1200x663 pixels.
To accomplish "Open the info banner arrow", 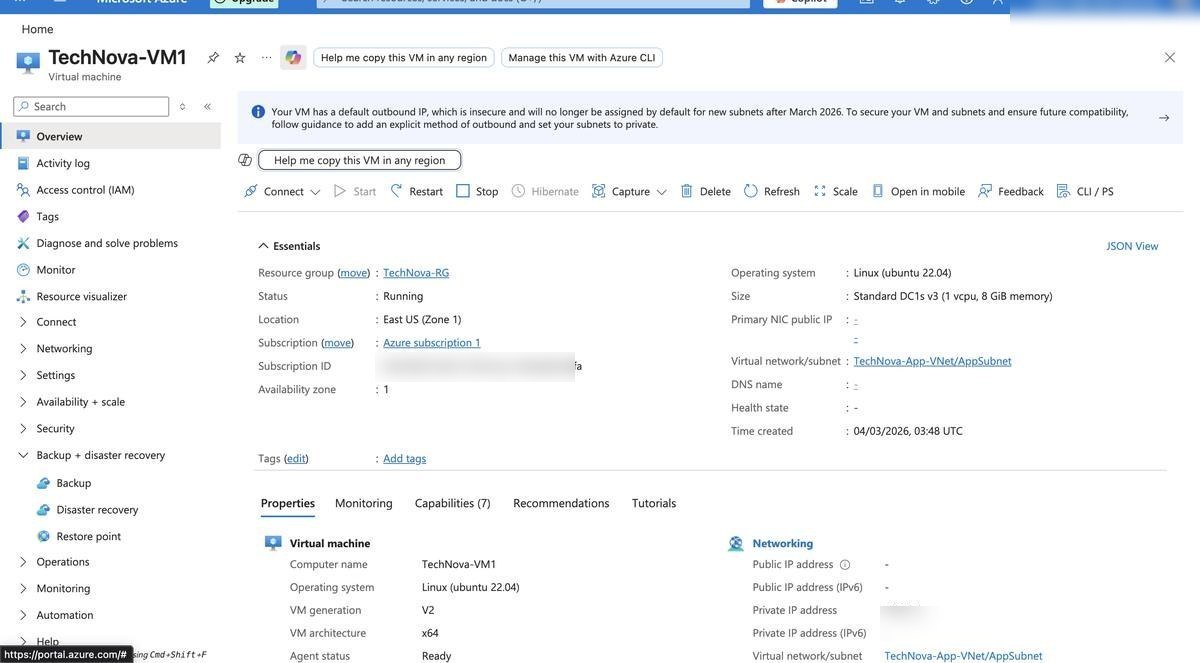I will (1164, 118).
